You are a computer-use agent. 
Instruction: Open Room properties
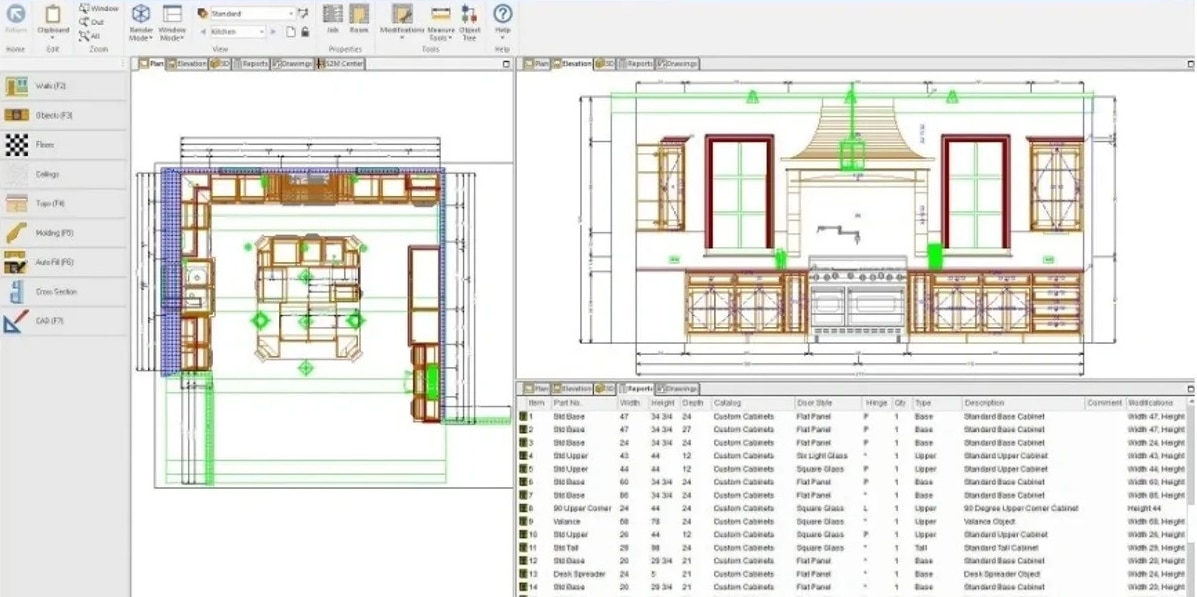click(359, 19)
